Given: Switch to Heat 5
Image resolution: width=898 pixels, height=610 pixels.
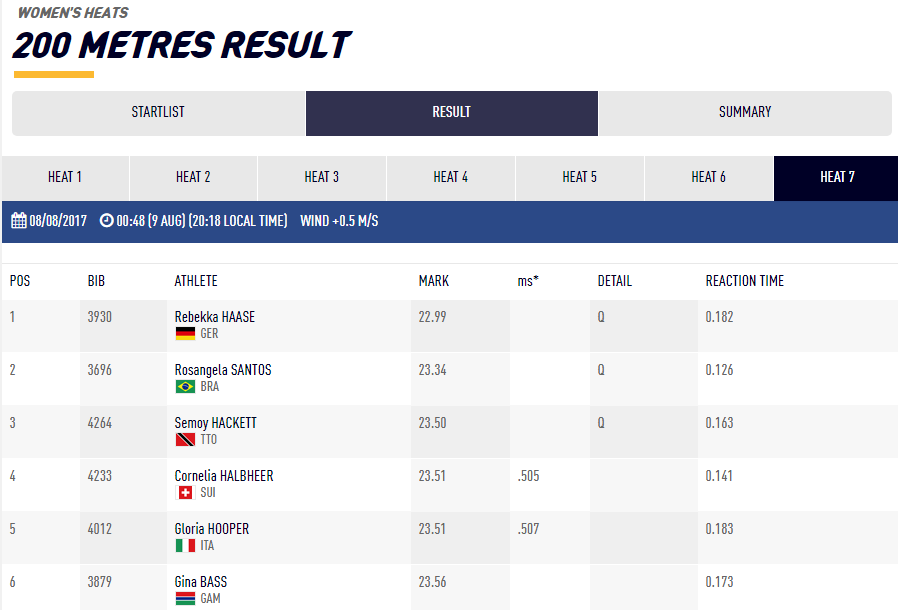Looking at the screenshot, I should [580, 178].
